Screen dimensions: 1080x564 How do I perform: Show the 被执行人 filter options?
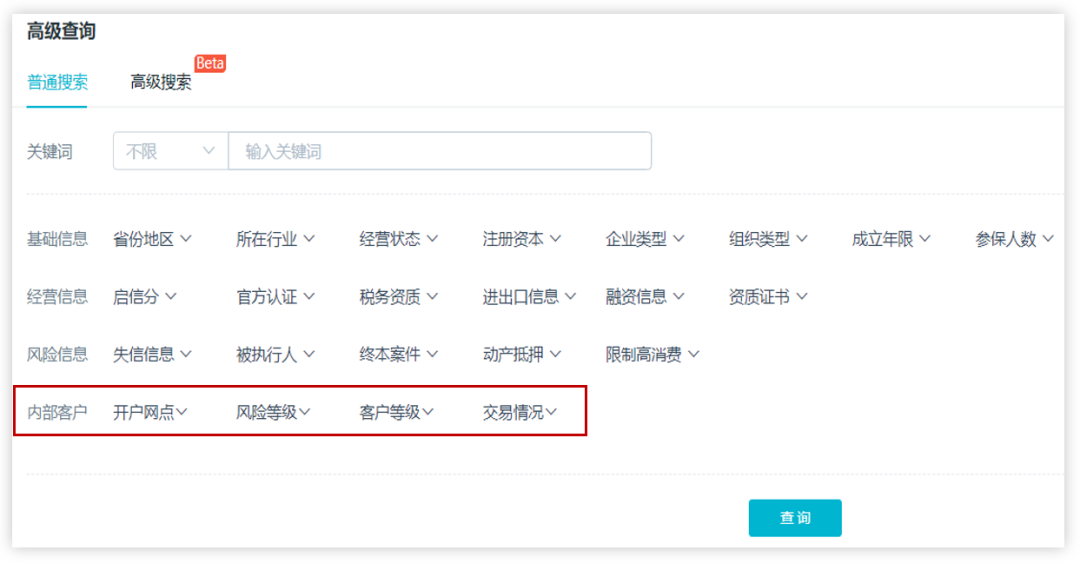tap(276, 355)
